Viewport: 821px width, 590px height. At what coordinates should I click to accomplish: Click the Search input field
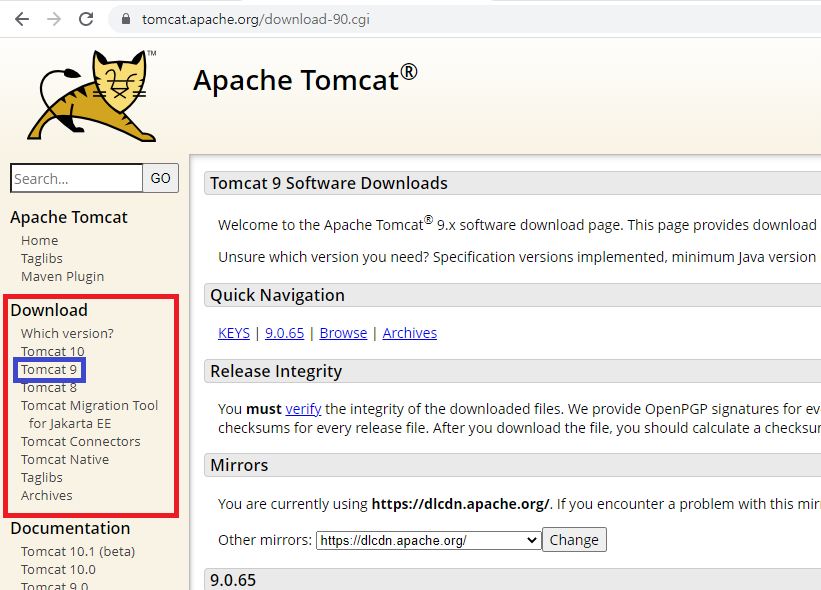(x=76, y=179)
